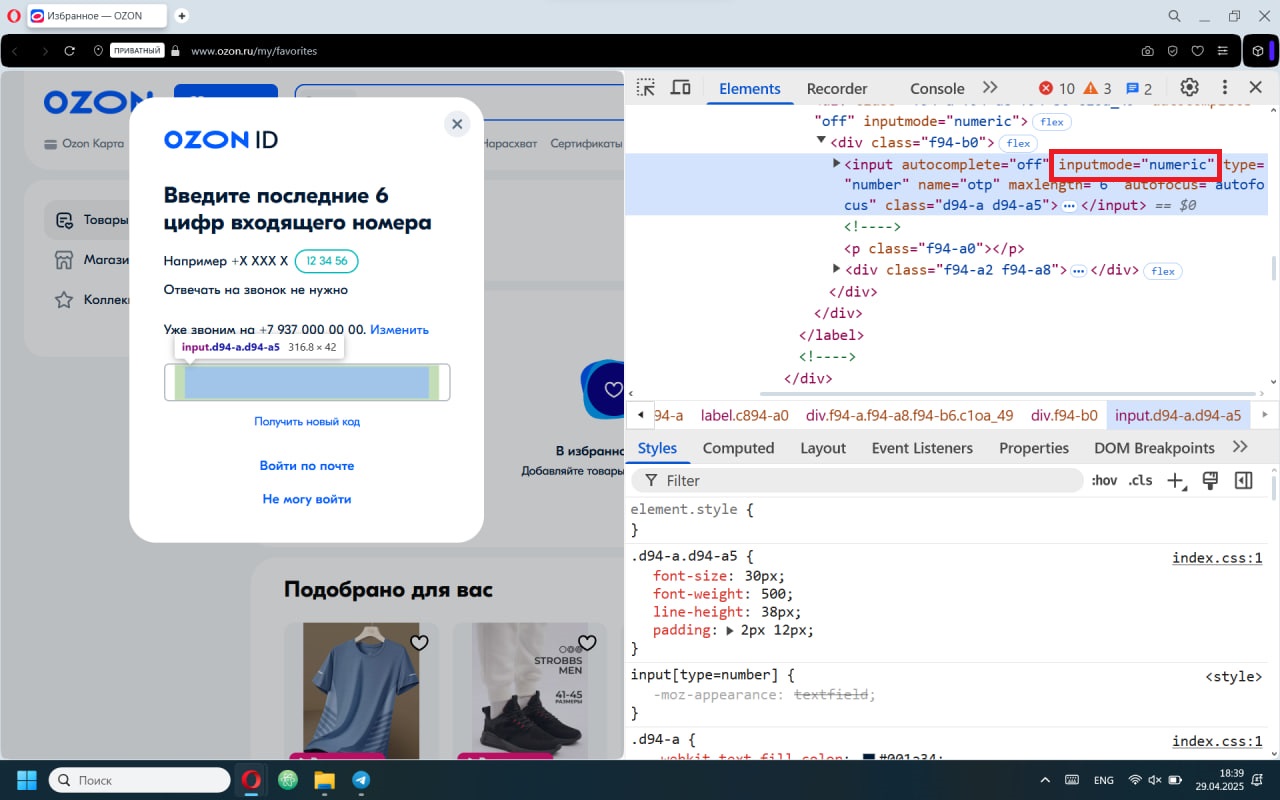This screenshot has height=800, width=1280.
Task: Open the Event Listeners tab
Action: pyautogui.click(x=922, y=448)
